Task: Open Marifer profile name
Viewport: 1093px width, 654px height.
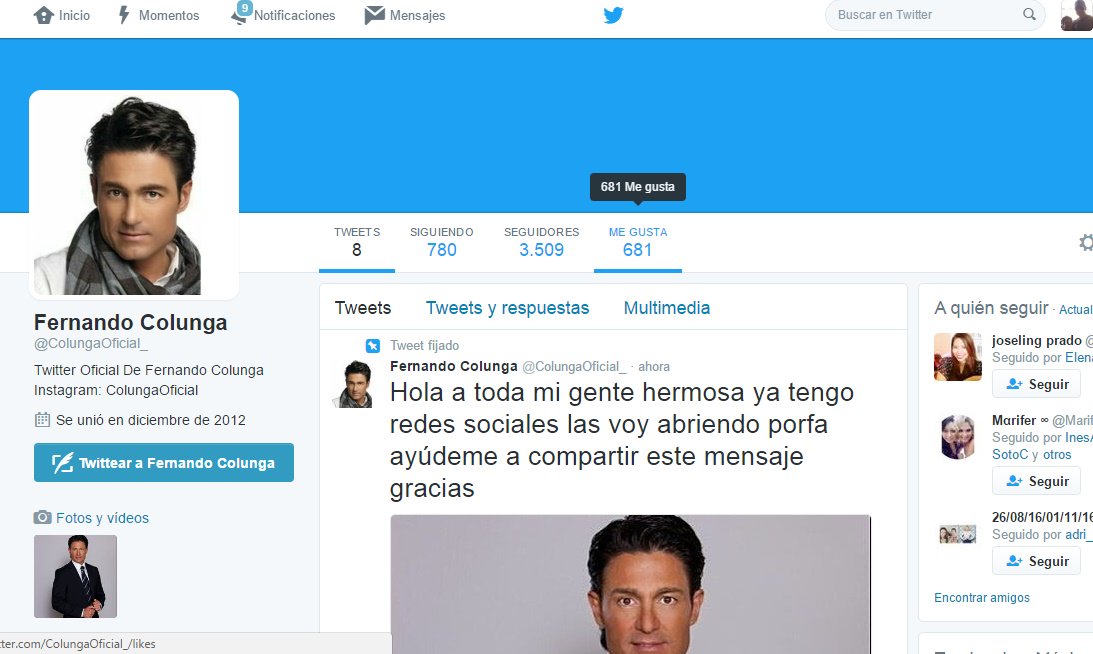Action: 1014,420
